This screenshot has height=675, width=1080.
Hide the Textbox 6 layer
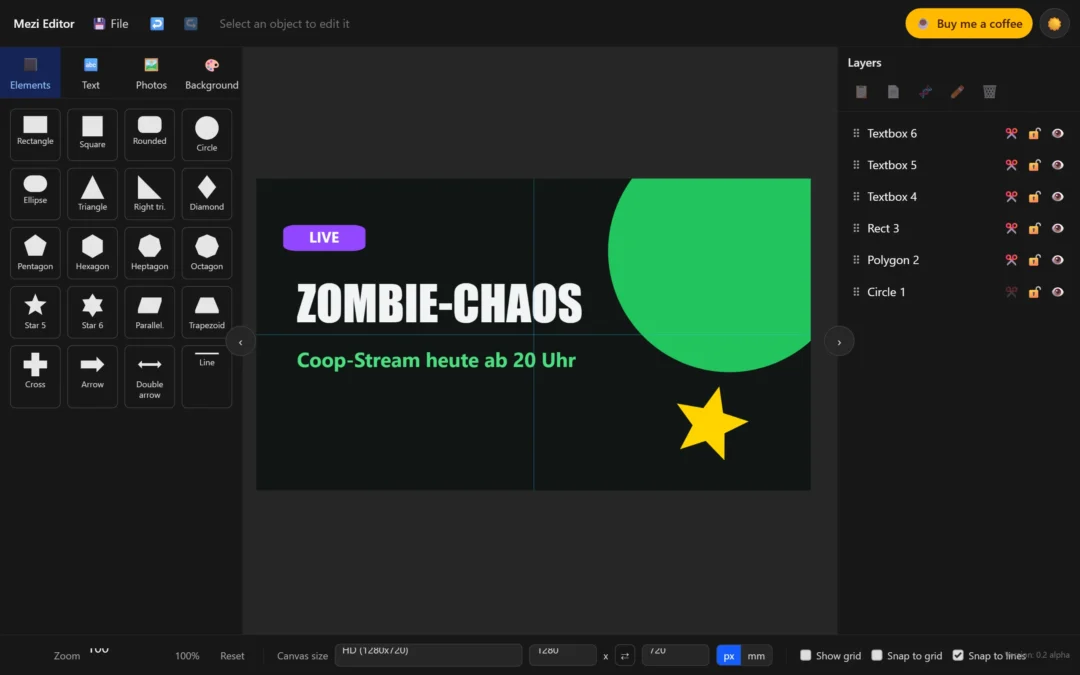[x=1057, y=133]
